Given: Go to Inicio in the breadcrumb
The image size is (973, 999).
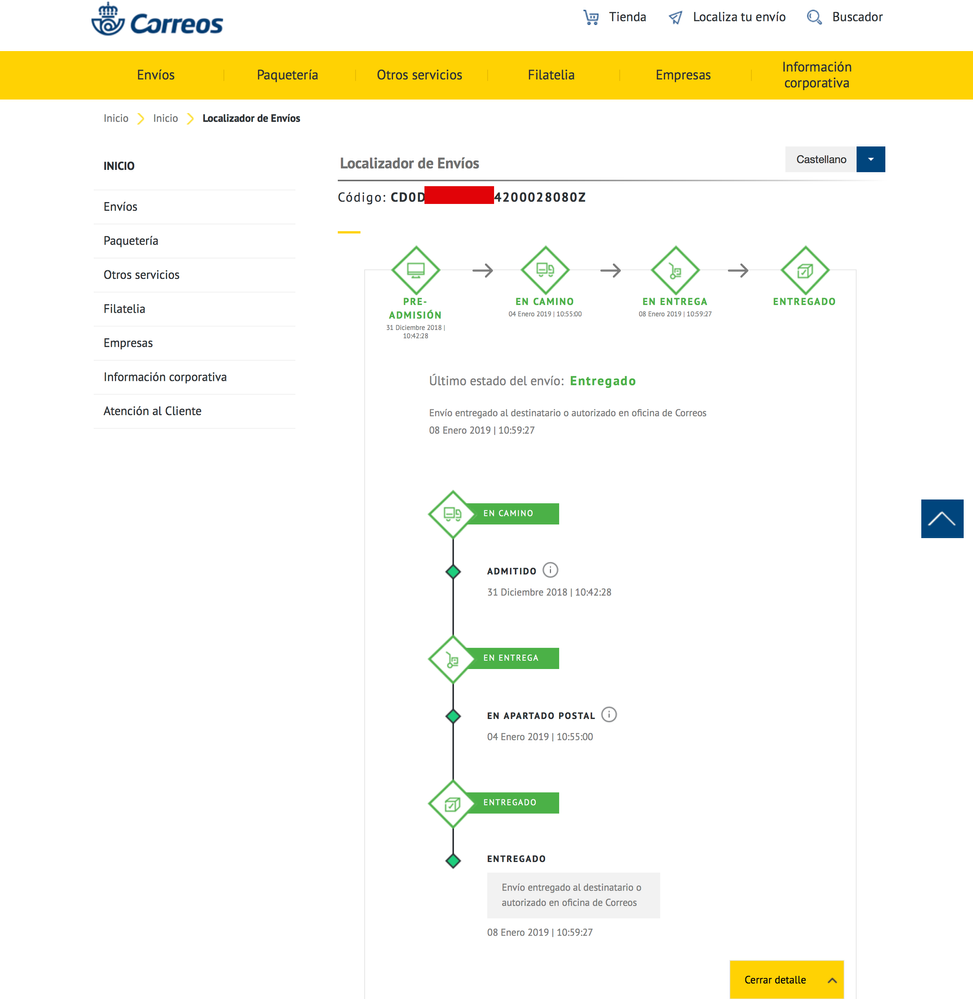Looking at the screenshot, I should tap(116, 118).
